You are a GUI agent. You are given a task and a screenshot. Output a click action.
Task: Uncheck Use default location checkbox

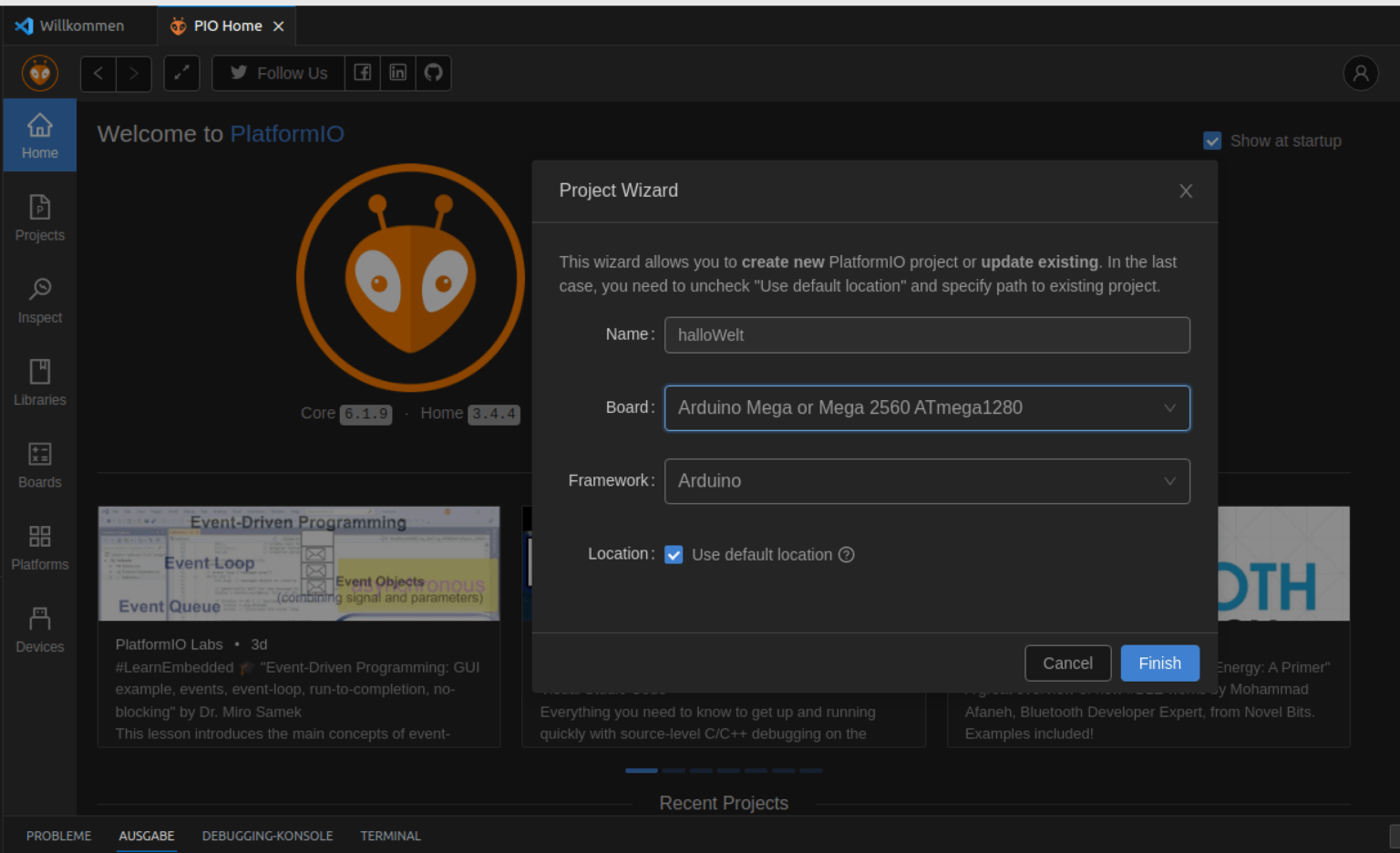click(x=674, y=555)
